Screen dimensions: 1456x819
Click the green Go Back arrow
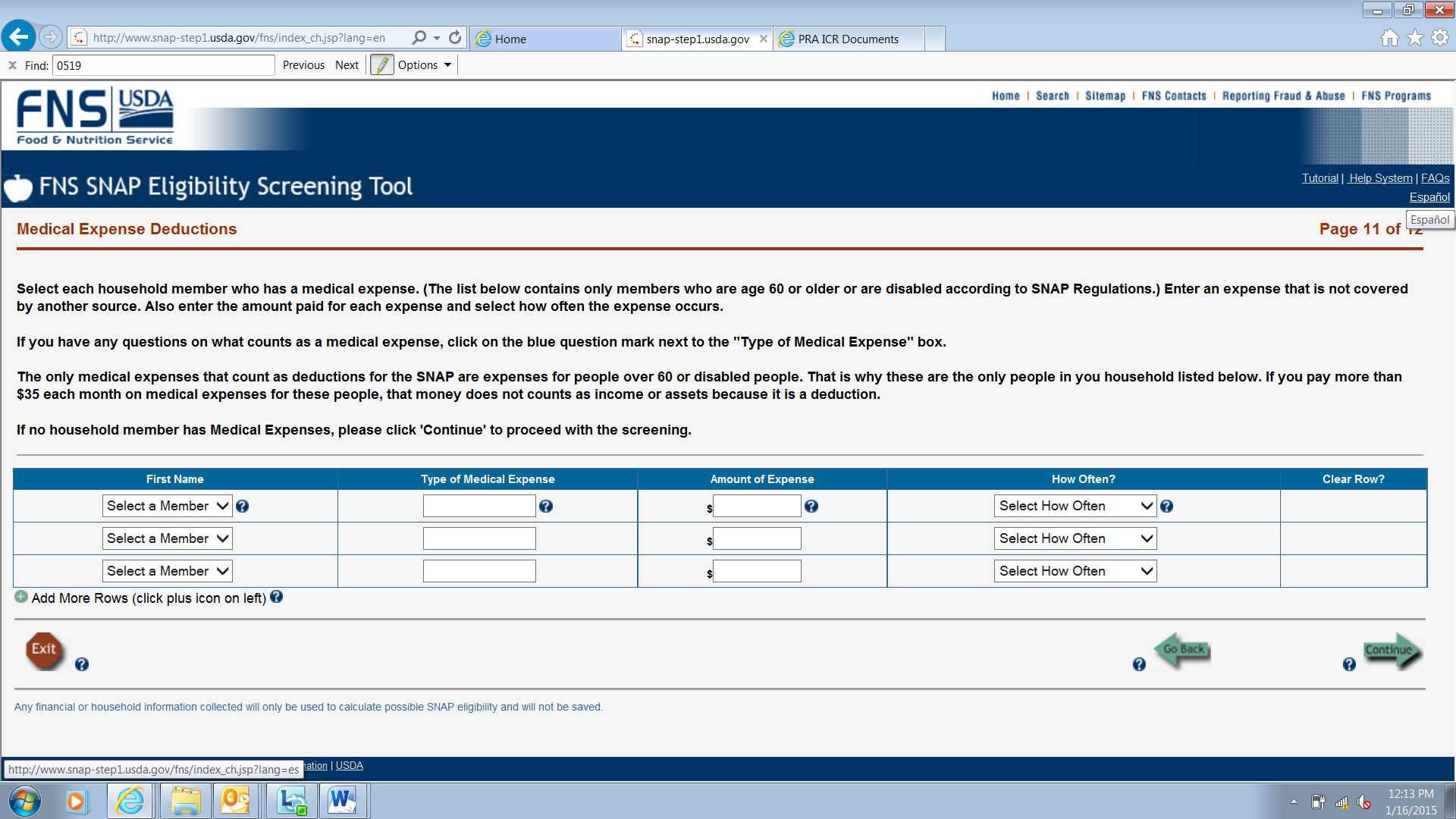click(x=1182, y=649)
